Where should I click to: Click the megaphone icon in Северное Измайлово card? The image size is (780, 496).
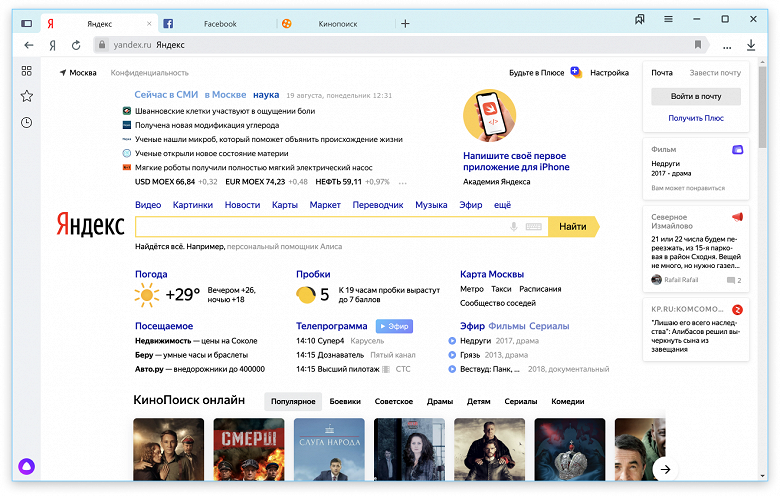click(737, 217)
